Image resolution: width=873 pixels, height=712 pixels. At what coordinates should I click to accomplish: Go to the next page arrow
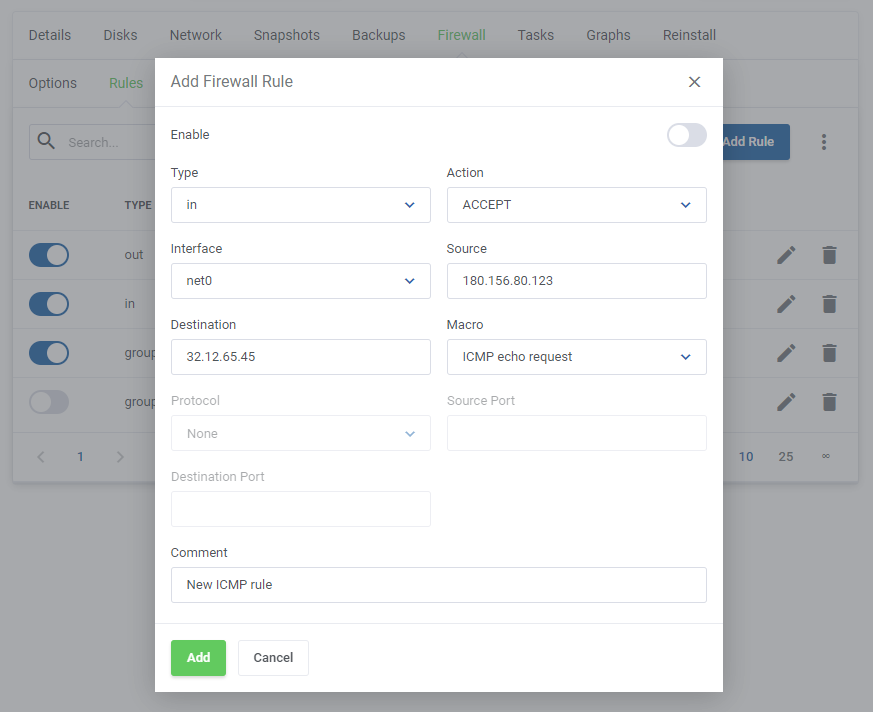pyautogui.click(x=120, y=457)
